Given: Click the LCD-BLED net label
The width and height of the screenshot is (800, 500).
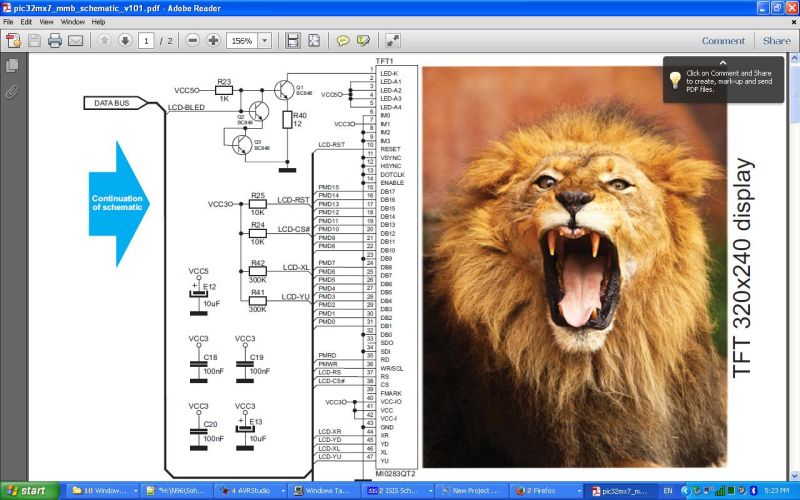Looking at the screenshot, I should [x=186, y=107].
